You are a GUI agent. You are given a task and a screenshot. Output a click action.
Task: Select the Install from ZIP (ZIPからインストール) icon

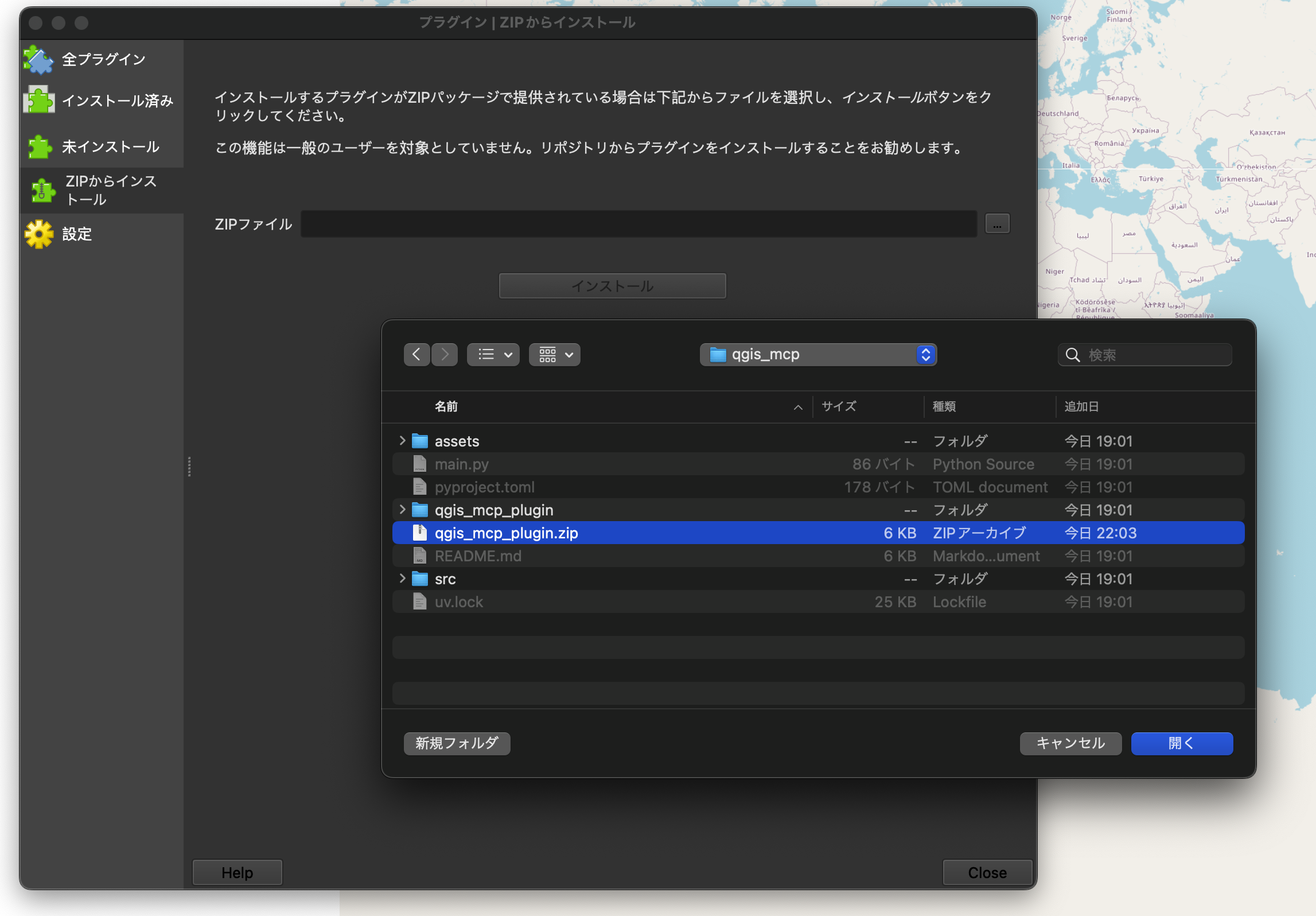[x=42, y=191]
